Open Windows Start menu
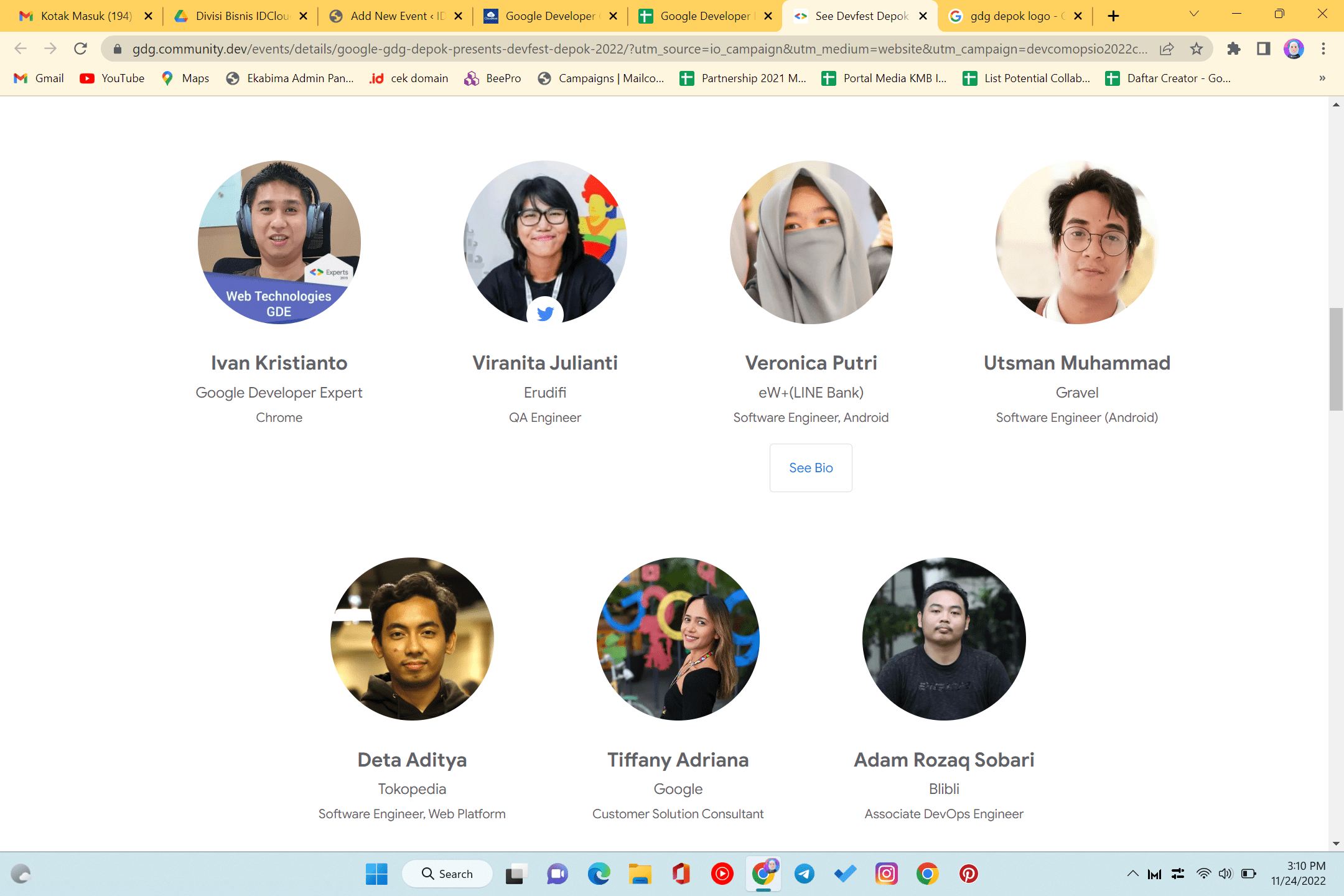Image resolution: width=1344 pixels, height=896 pixels. click(376, 874)
